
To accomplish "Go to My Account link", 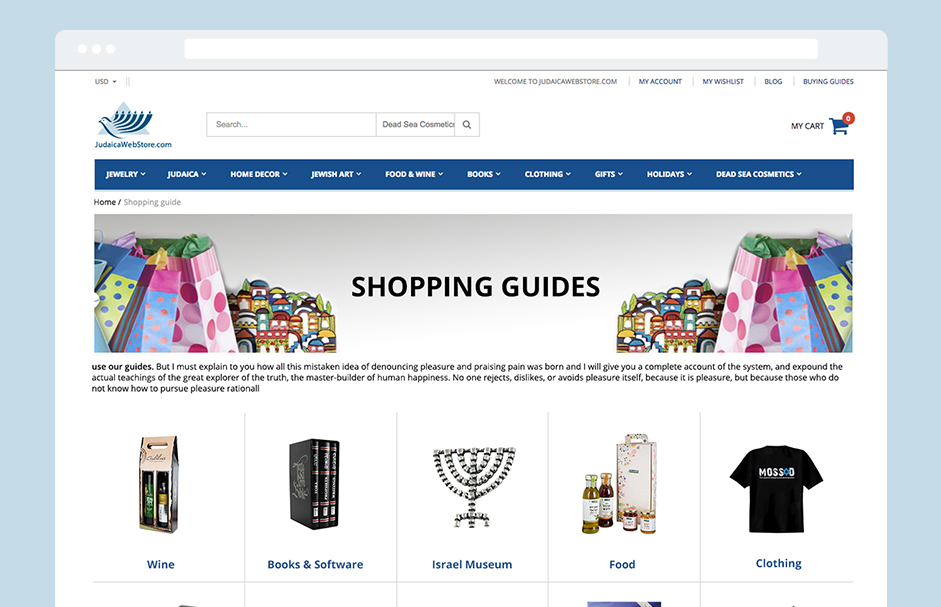I will point(660,82).
